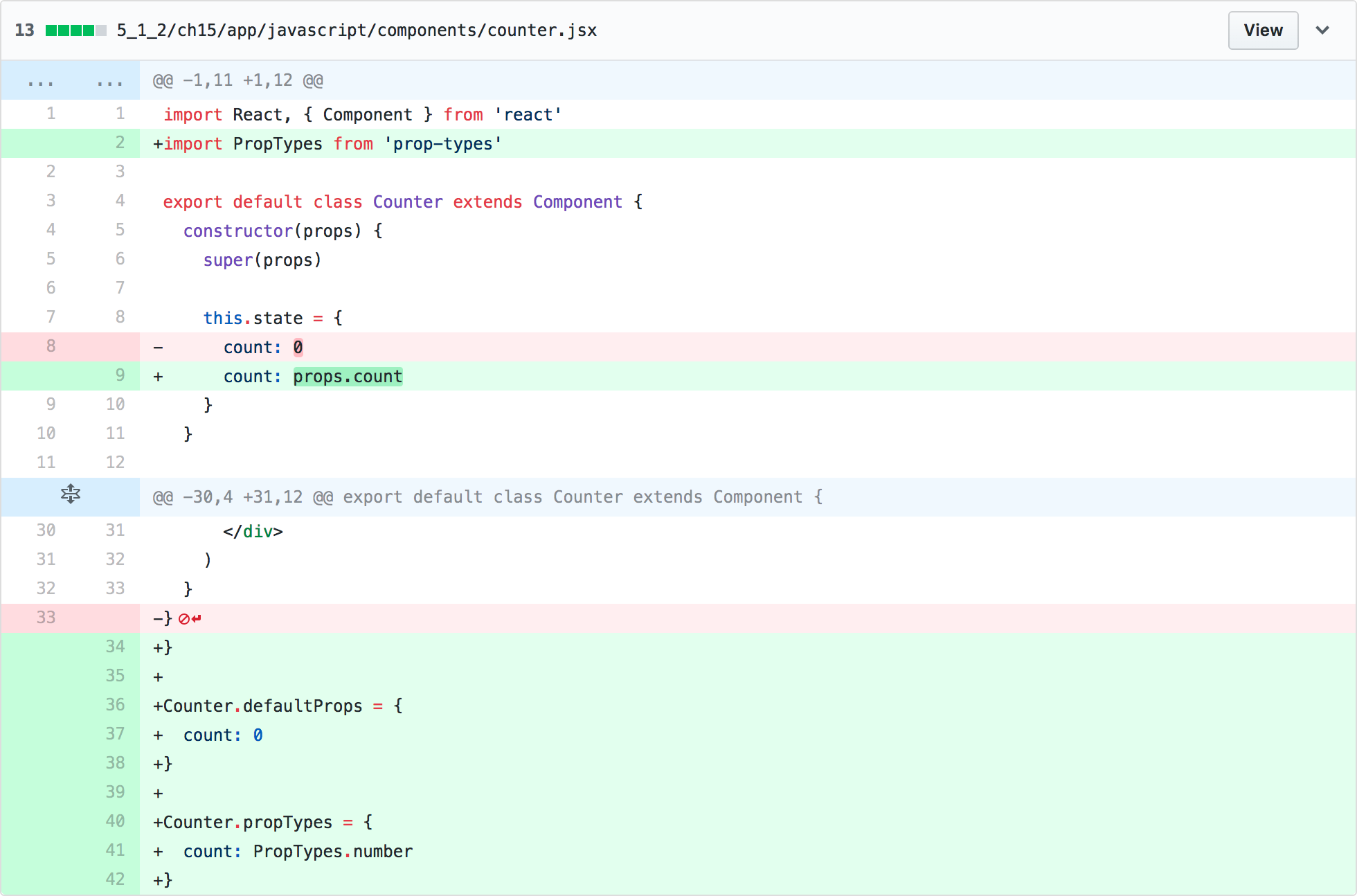The width and height of the screenshot is (1357, 896).
Task: Select new line number 2
Action: pos(120,143)
